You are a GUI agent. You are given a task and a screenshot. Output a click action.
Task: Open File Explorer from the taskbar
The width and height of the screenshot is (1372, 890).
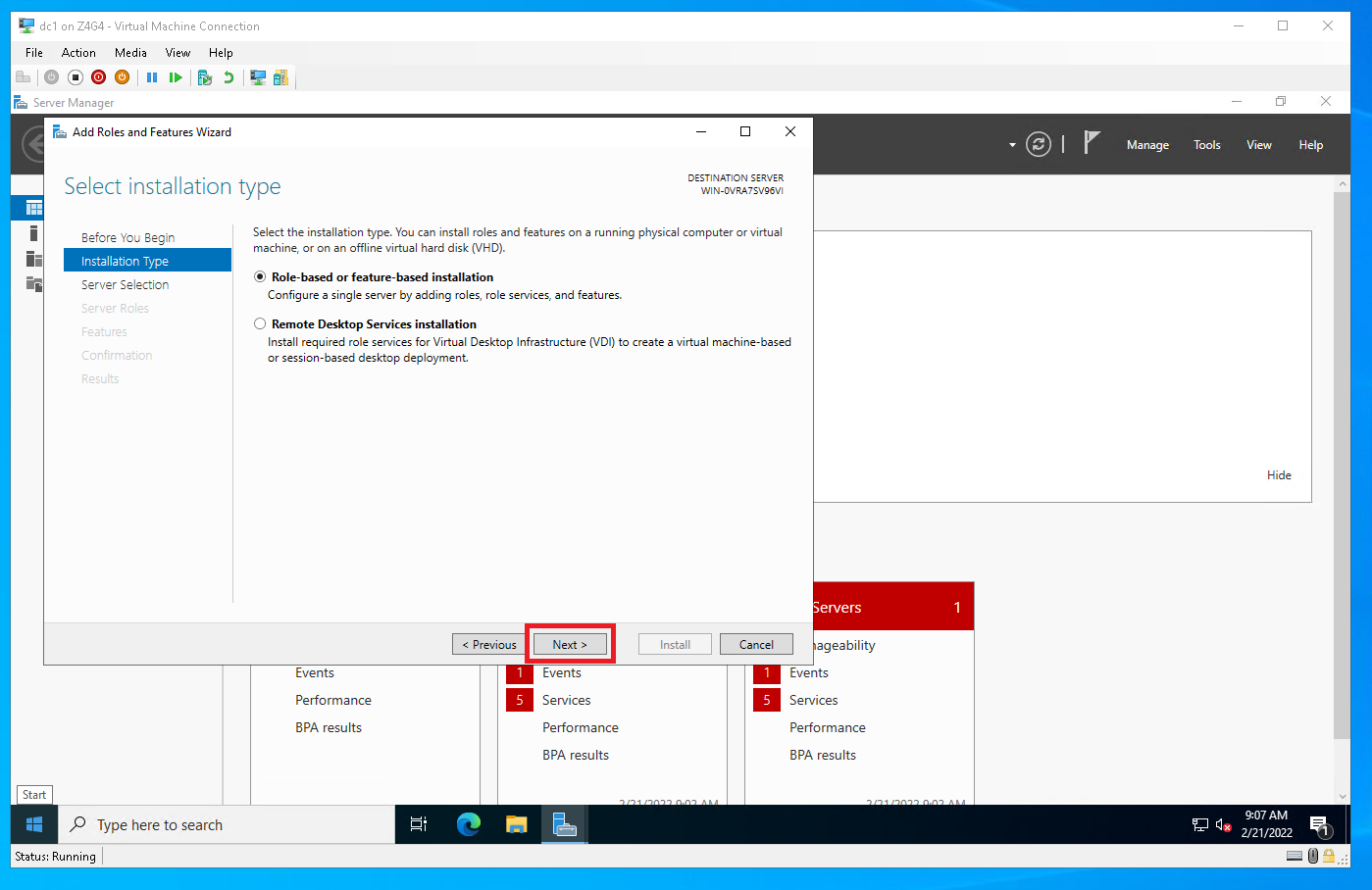(x=517, y=824)
